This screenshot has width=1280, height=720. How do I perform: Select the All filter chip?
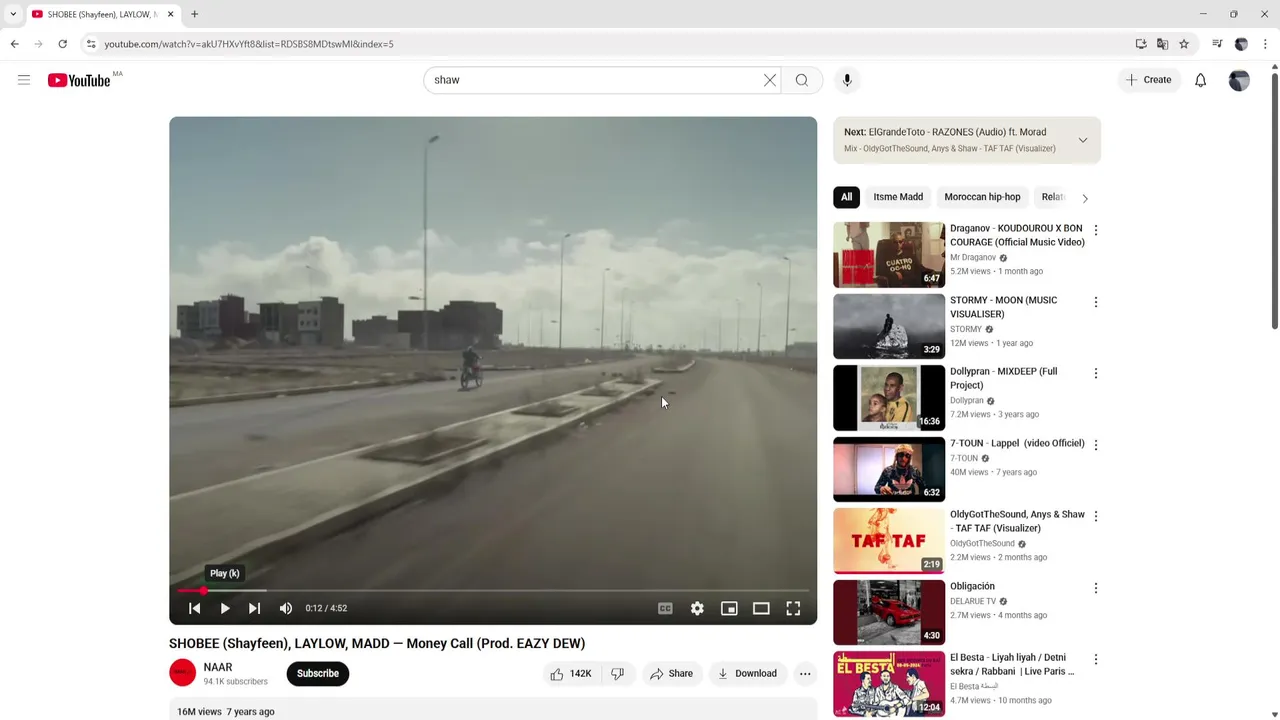pyautogui.click(x=846, y=197)
